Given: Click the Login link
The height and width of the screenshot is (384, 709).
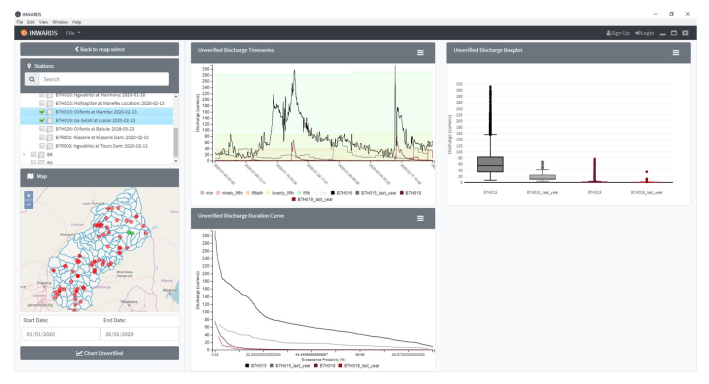Looking at the screenshot, I should tap(644, 33).
